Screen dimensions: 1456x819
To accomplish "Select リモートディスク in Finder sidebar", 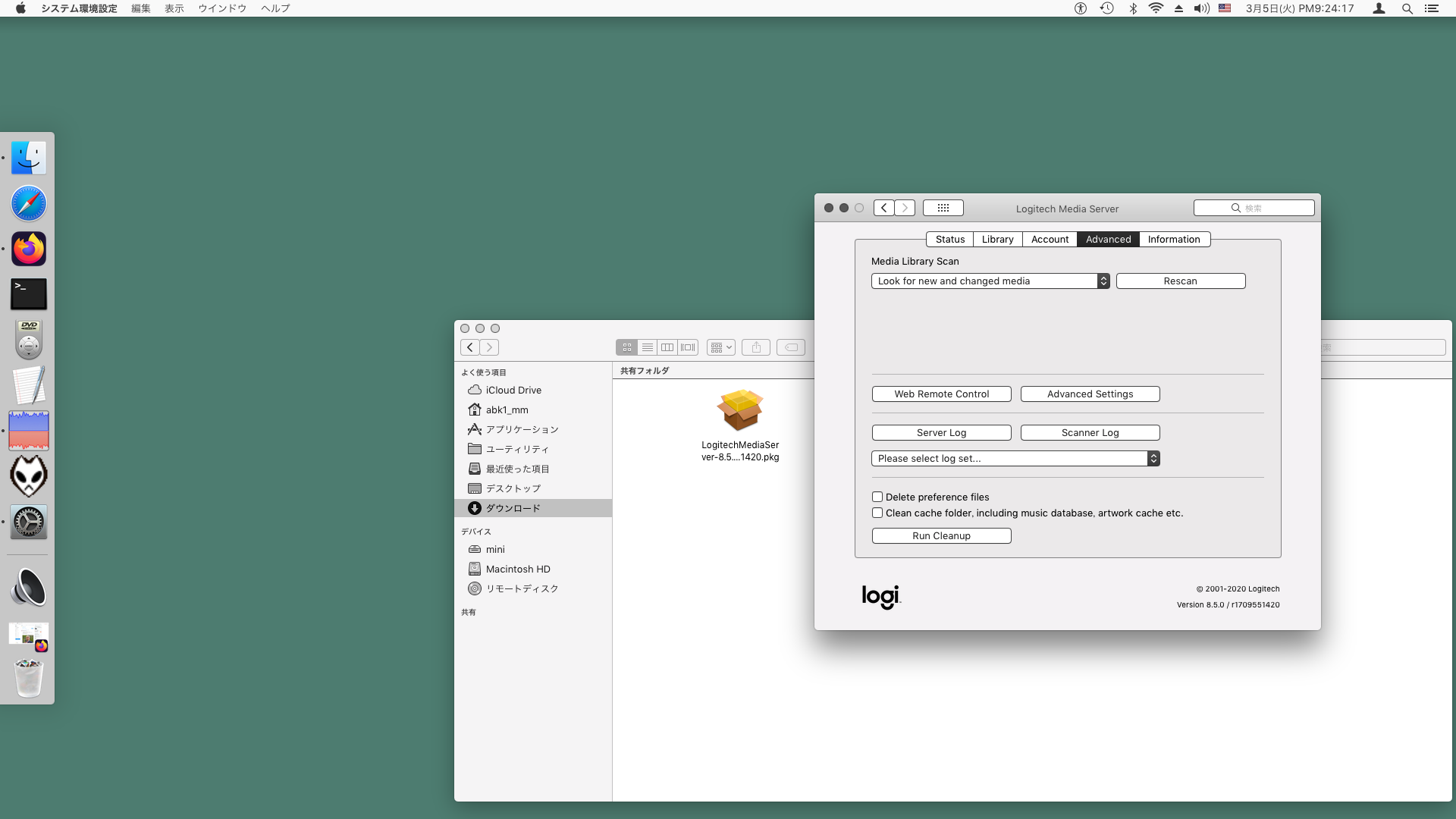I will click(533, 588).
